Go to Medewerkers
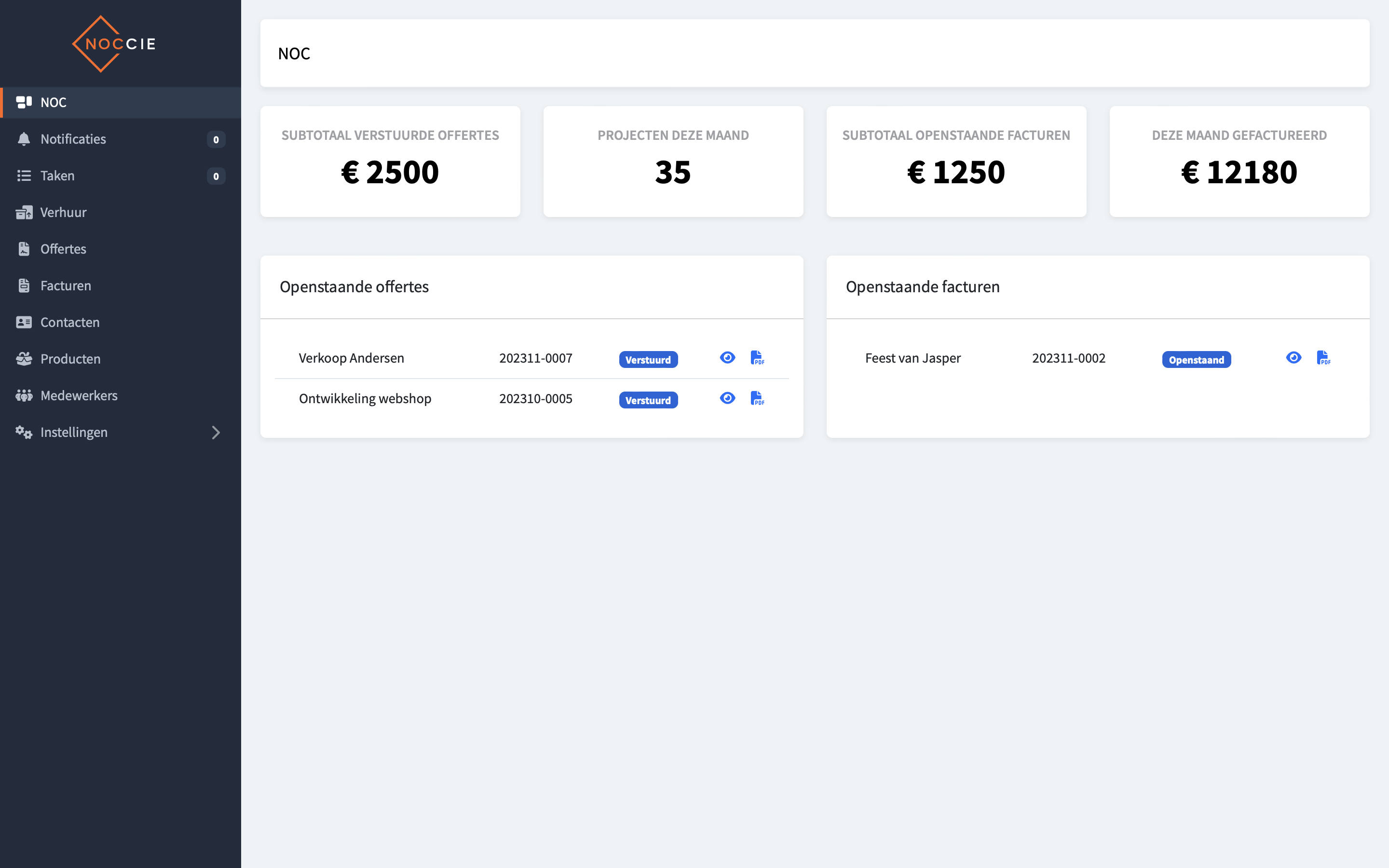Screen dimensions: 1389x868 coord(121,395)
